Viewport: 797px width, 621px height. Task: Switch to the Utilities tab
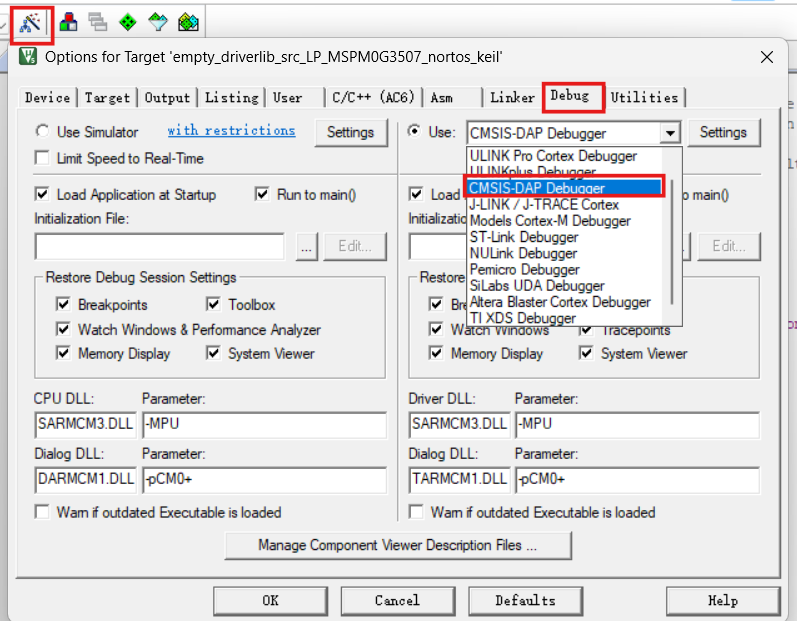[x=645, y=98]
